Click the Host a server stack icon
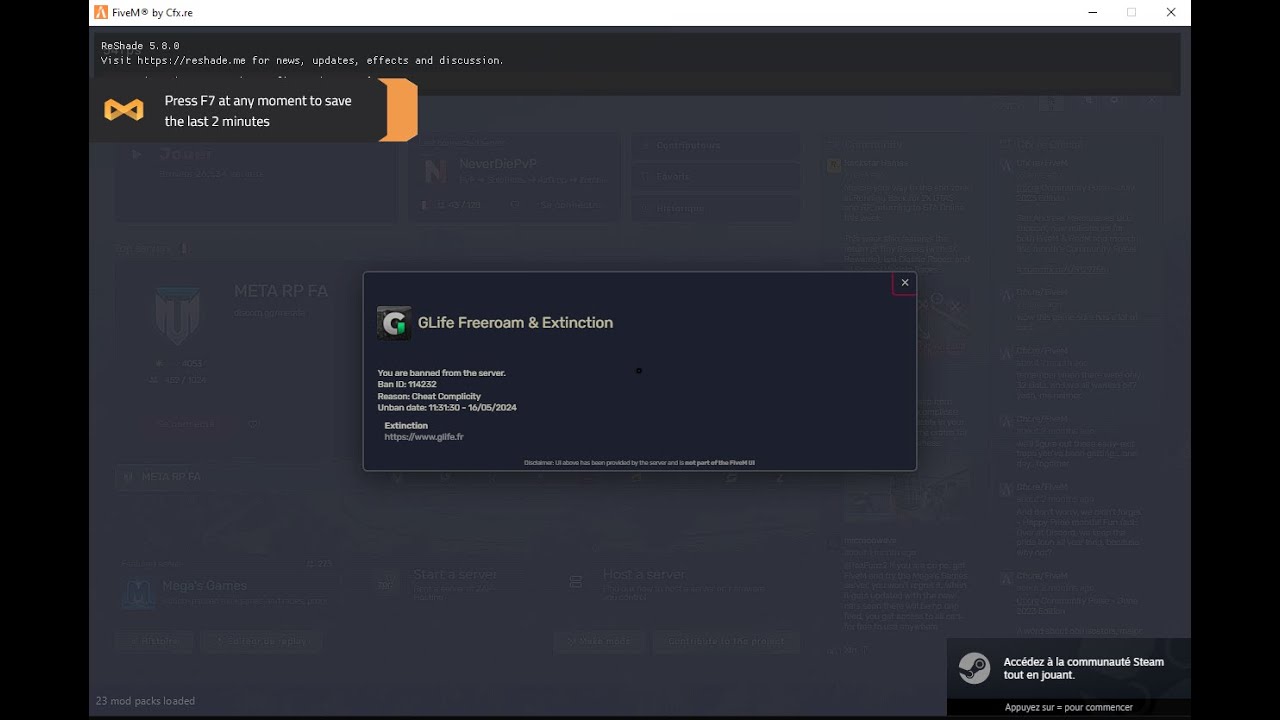The image size is (1280, 720). pyautogui.click(x=575, y=582)
